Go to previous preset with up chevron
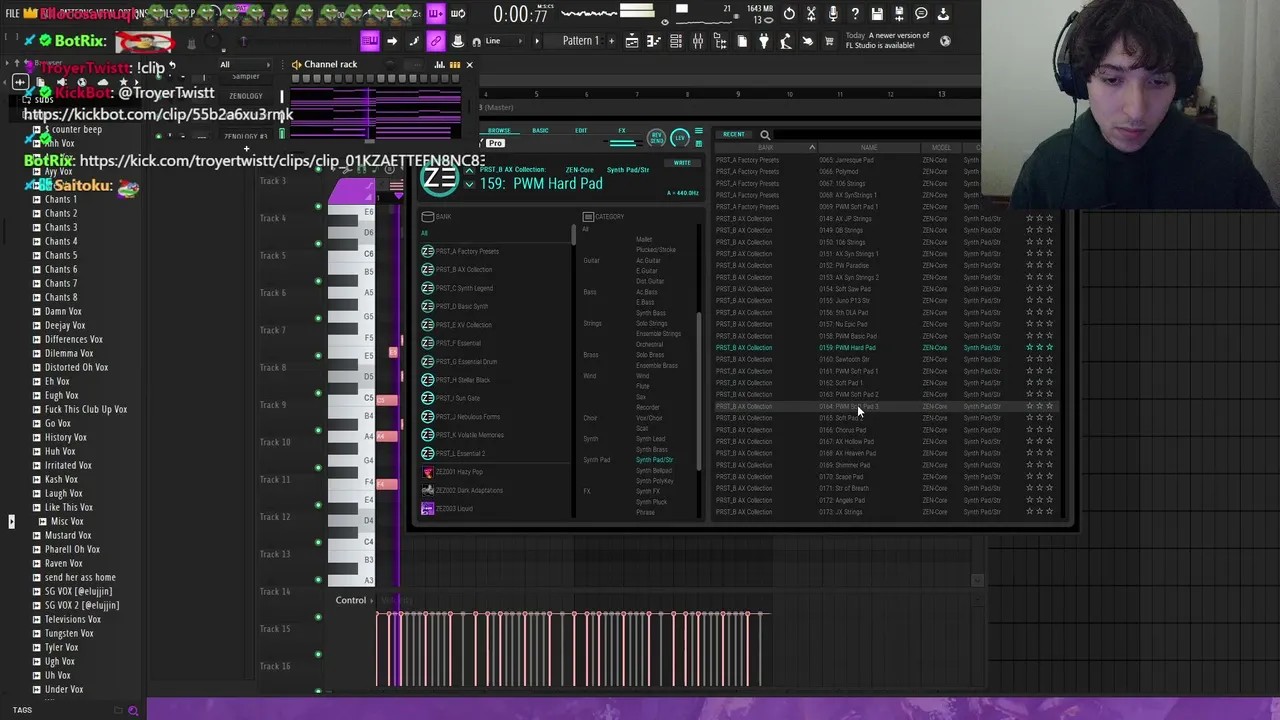This screenshot has width=1280, height=720. point(469,172)
